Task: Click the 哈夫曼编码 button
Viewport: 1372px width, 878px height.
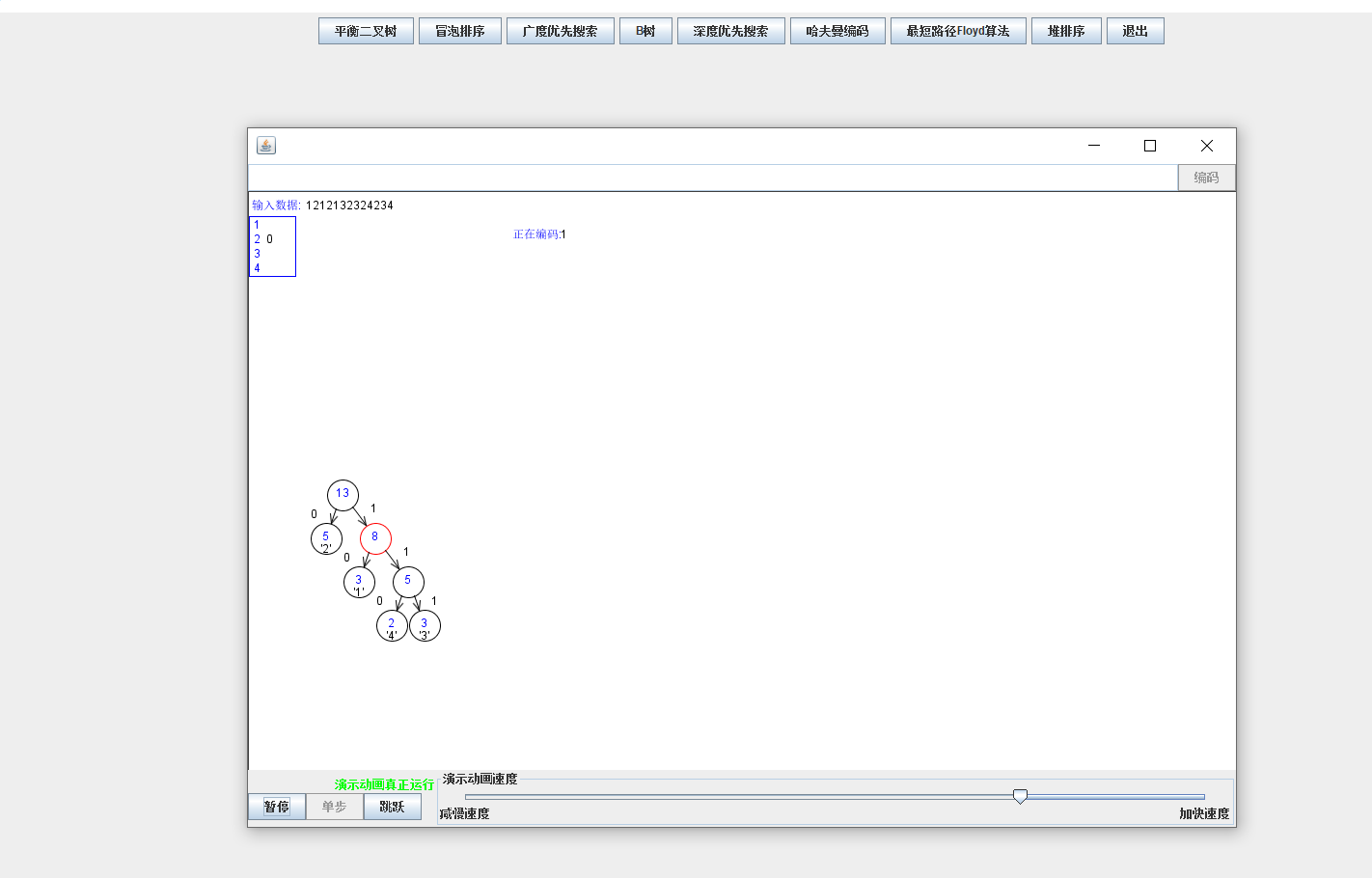Action: pos(837,32)
